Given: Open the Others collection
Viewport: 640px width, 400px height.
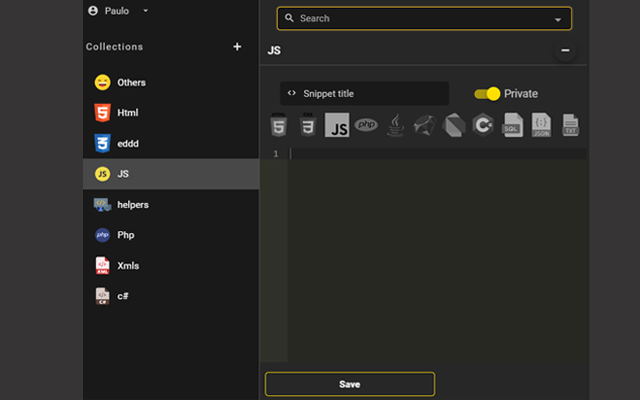Looking at the screenshot, I should click(x=131, y=82).
